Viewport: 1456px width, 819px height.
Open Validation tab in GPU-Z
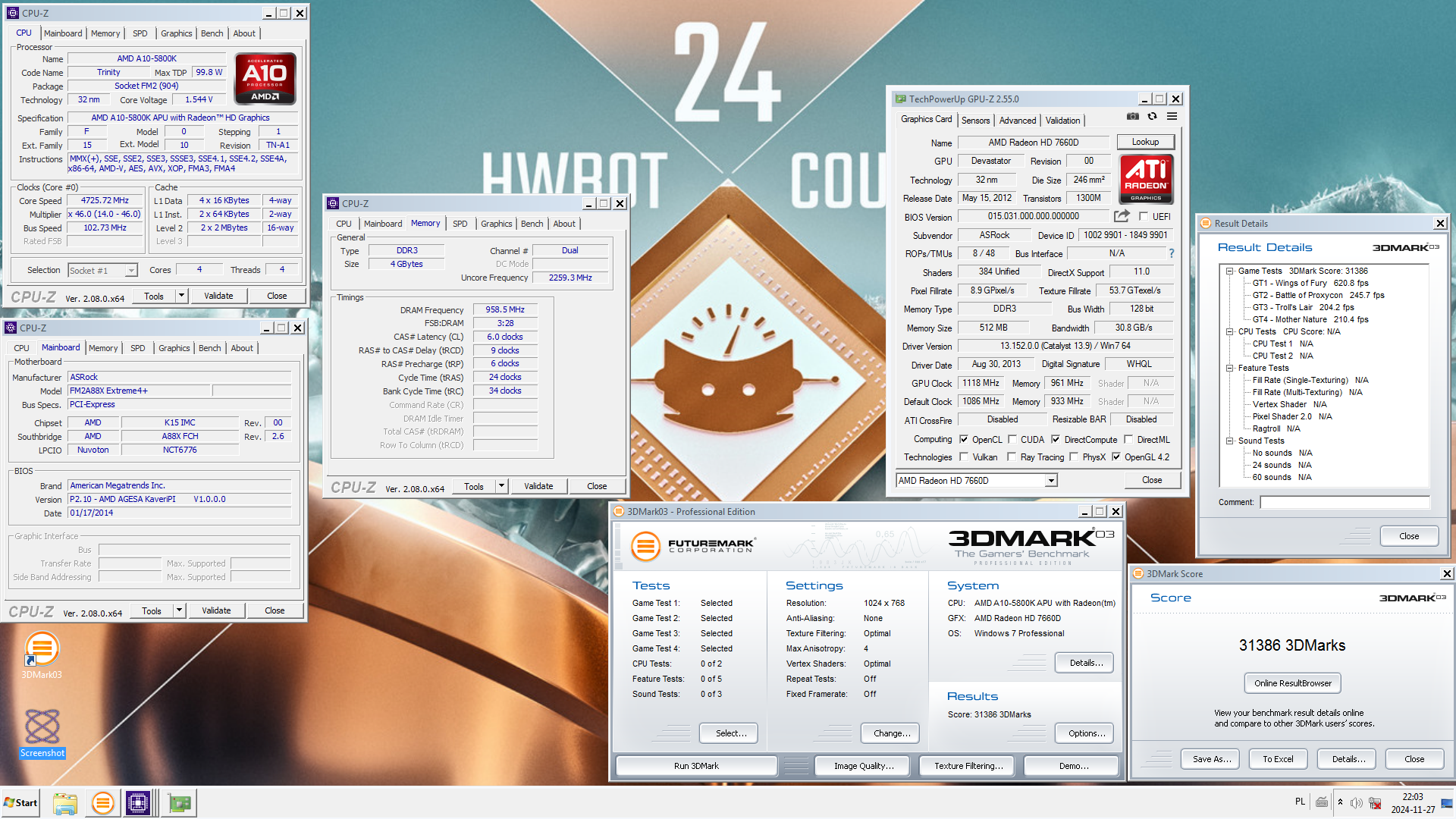click(1062, 121)
